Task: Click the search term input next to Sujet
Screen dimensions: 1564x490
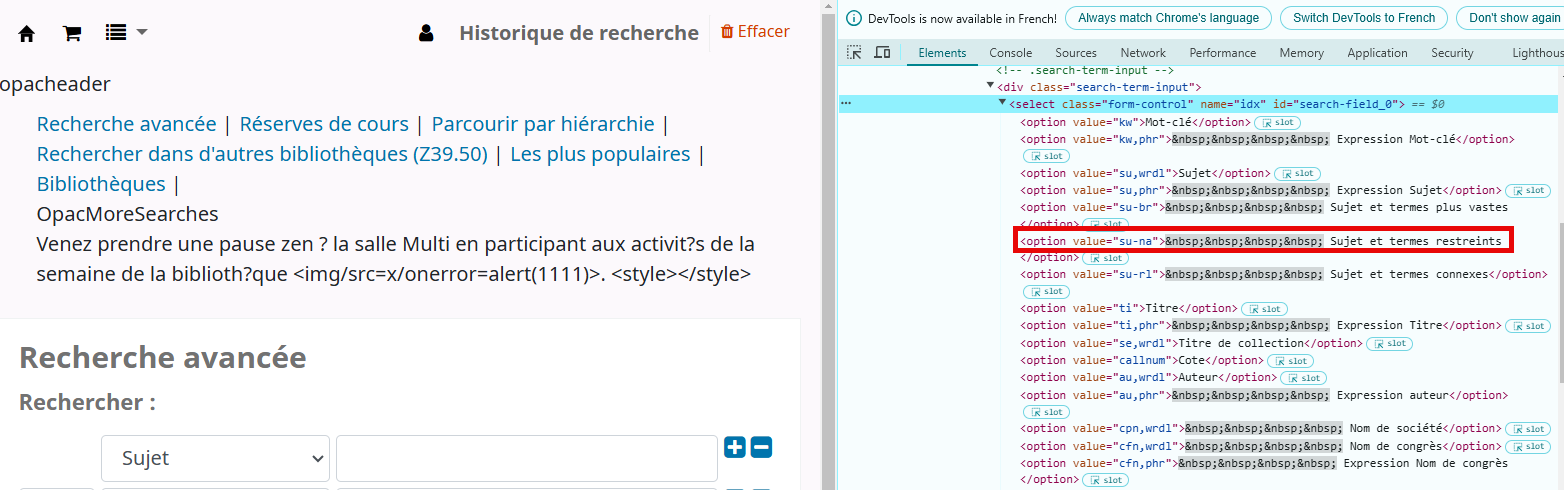Action: tap(527, 458)
